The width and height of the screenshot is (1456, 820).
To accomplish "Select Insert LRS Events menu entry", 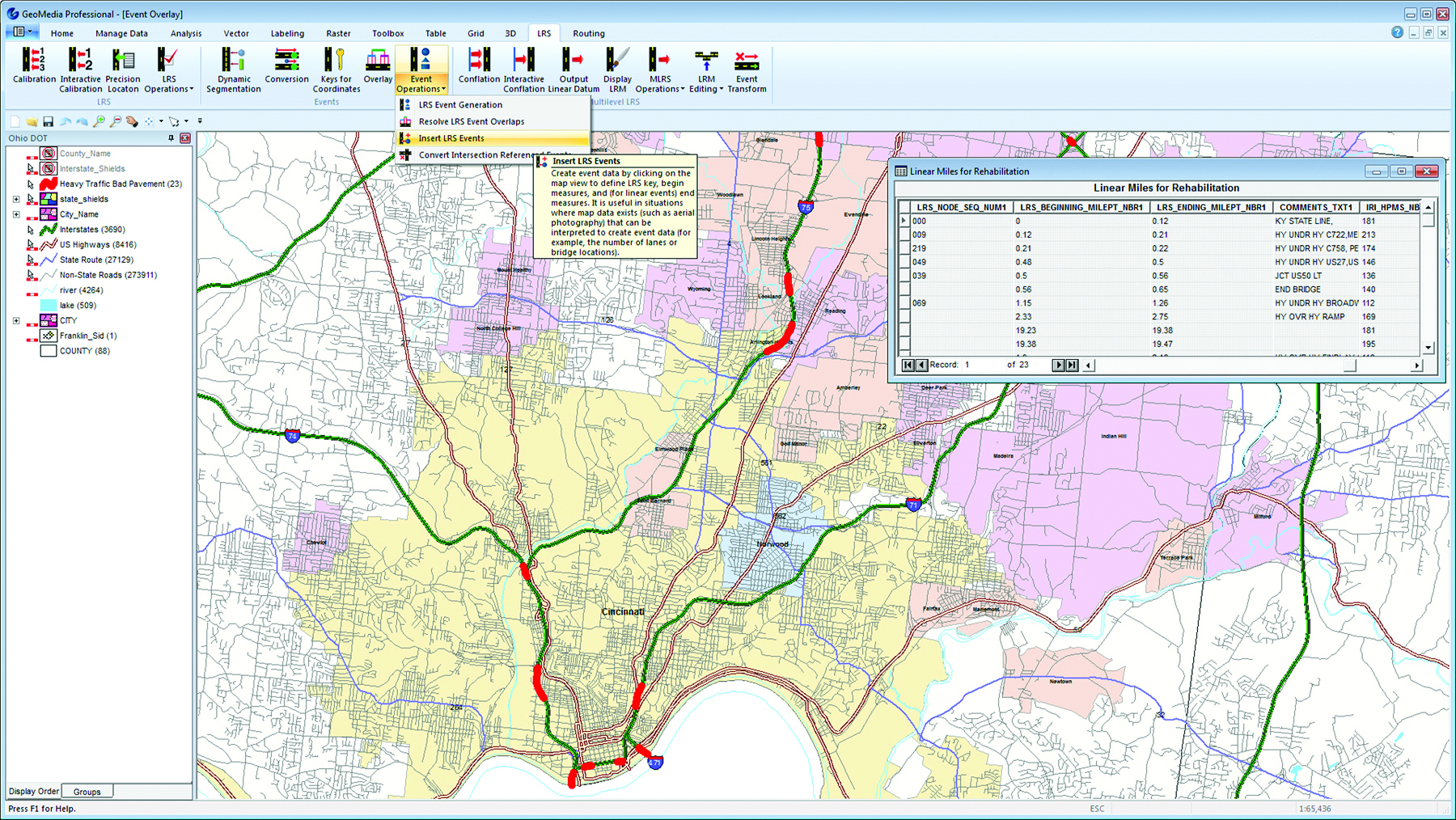I will click(493, 138).
